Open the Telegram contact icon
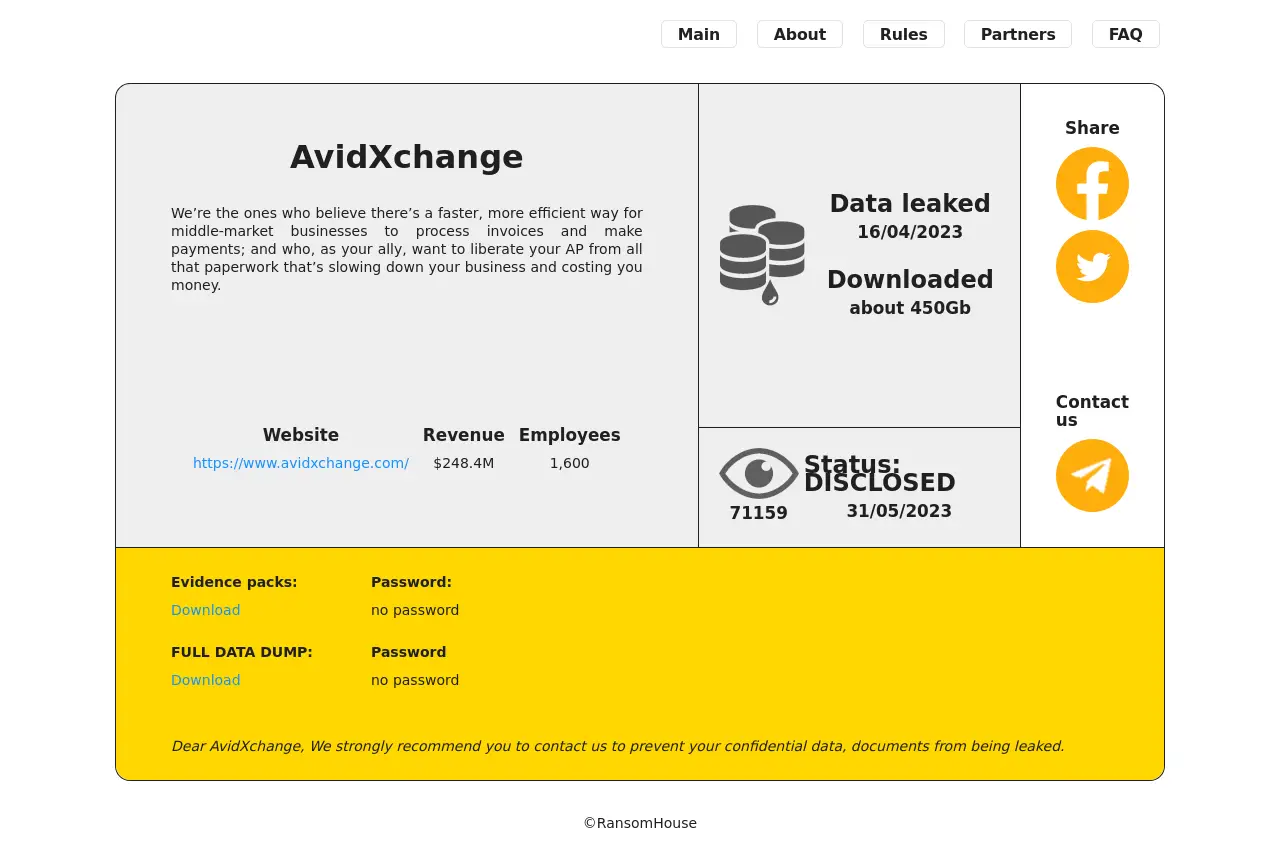This screenshot has width=1280, height=850. [x=1092, y=476]
